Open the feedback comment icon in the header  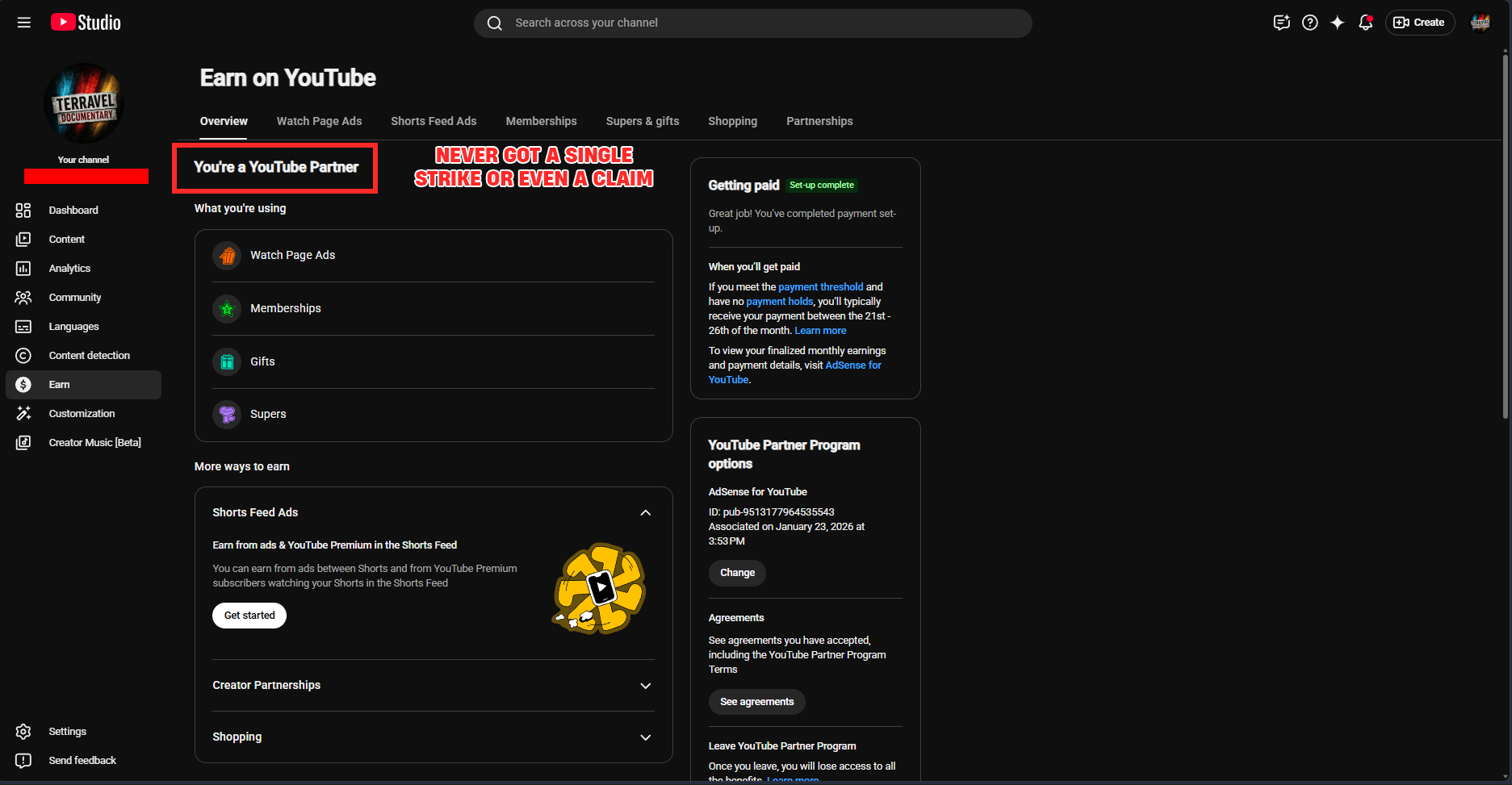[x=1281, y=23]
